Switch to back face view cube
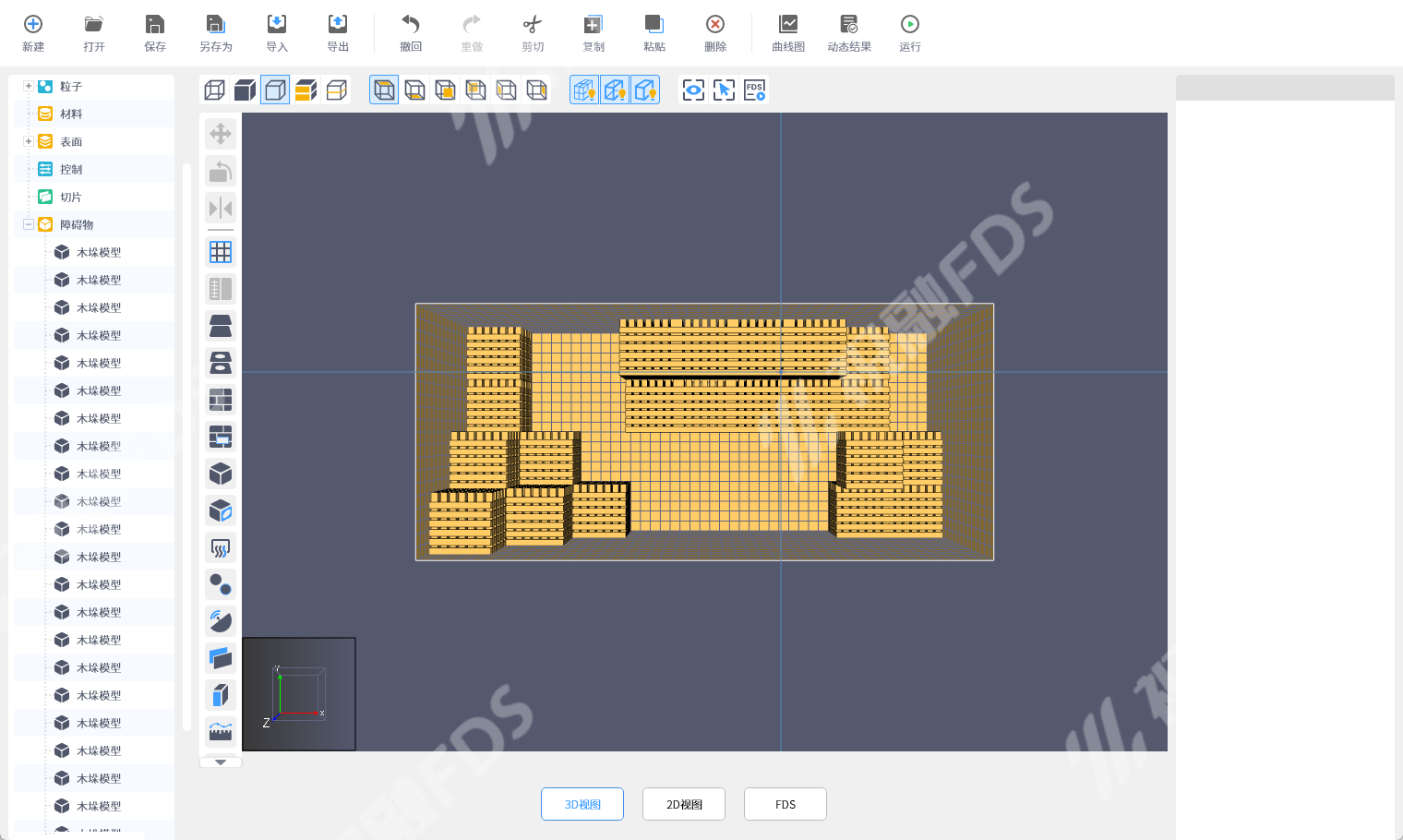The height and width of the screenshot is (840, 1403). click(x=475, y=90)
